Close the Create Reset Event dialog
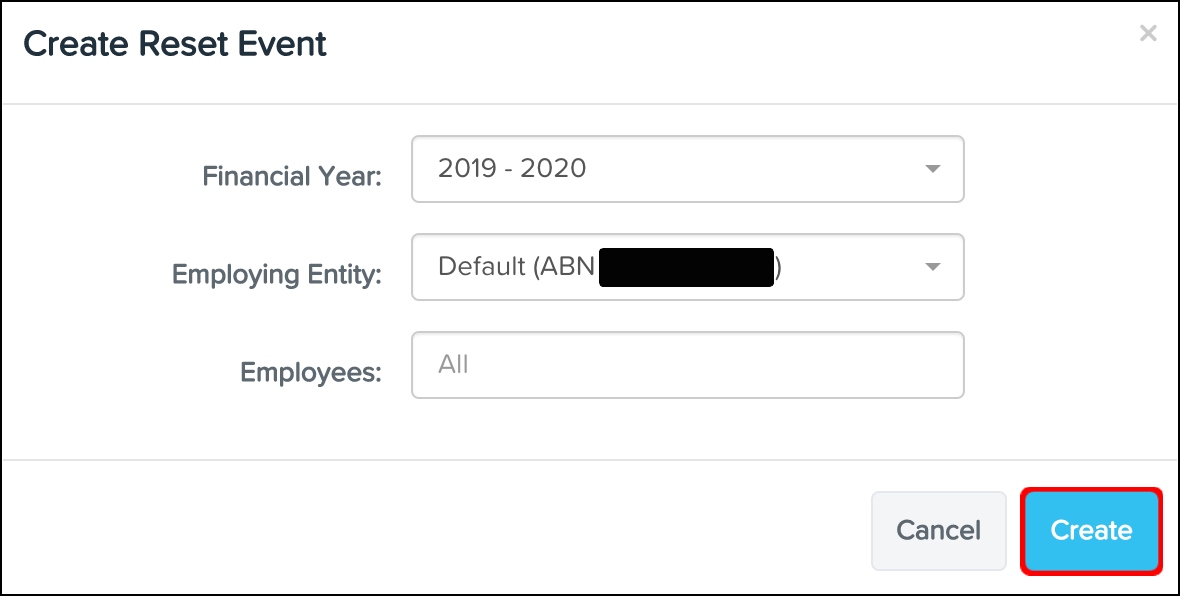The width and height of the screenshot is (1180, 596). tap(1148, 34)
